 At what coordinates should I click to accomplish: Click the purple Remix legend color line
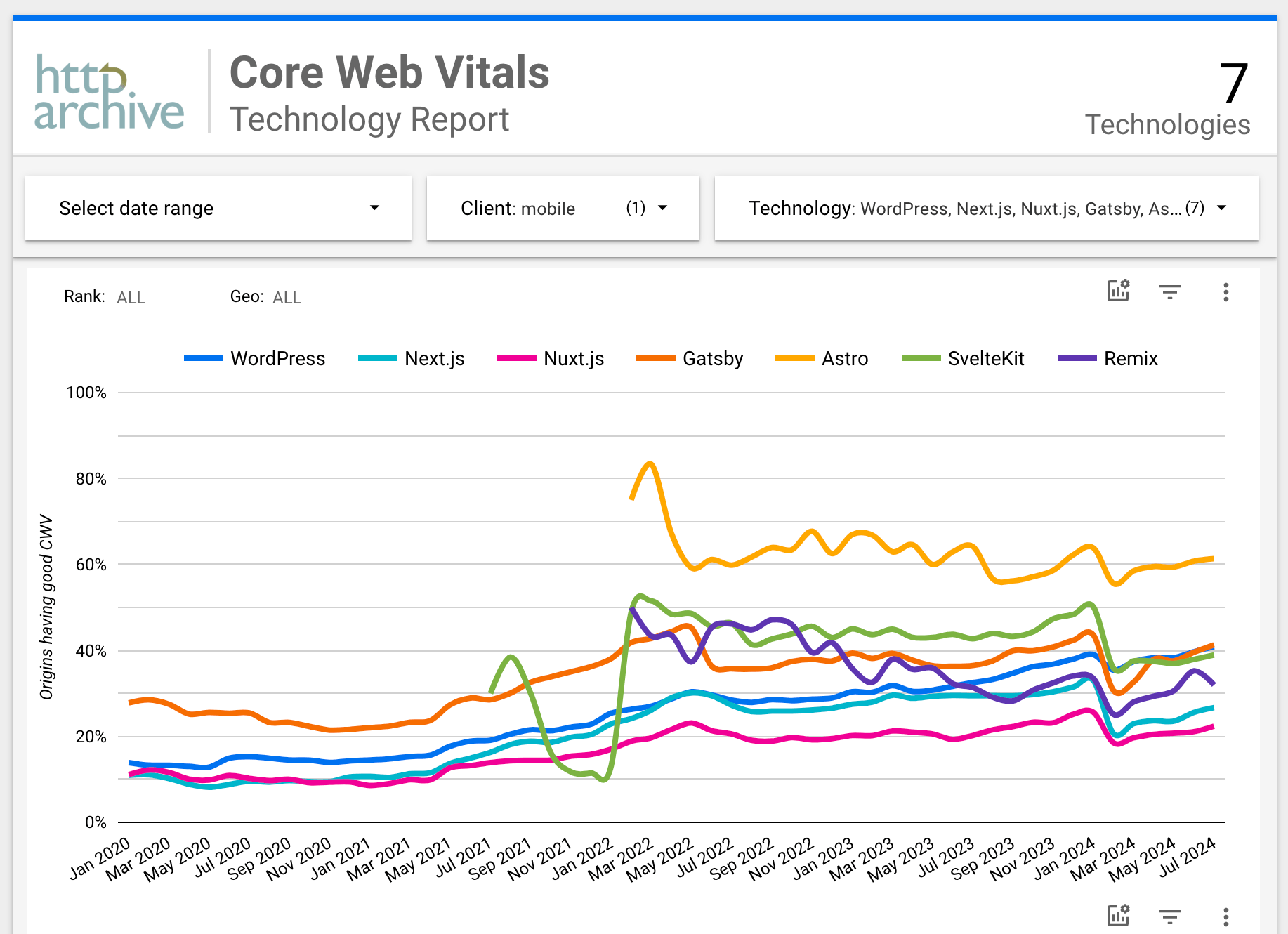1077,358
